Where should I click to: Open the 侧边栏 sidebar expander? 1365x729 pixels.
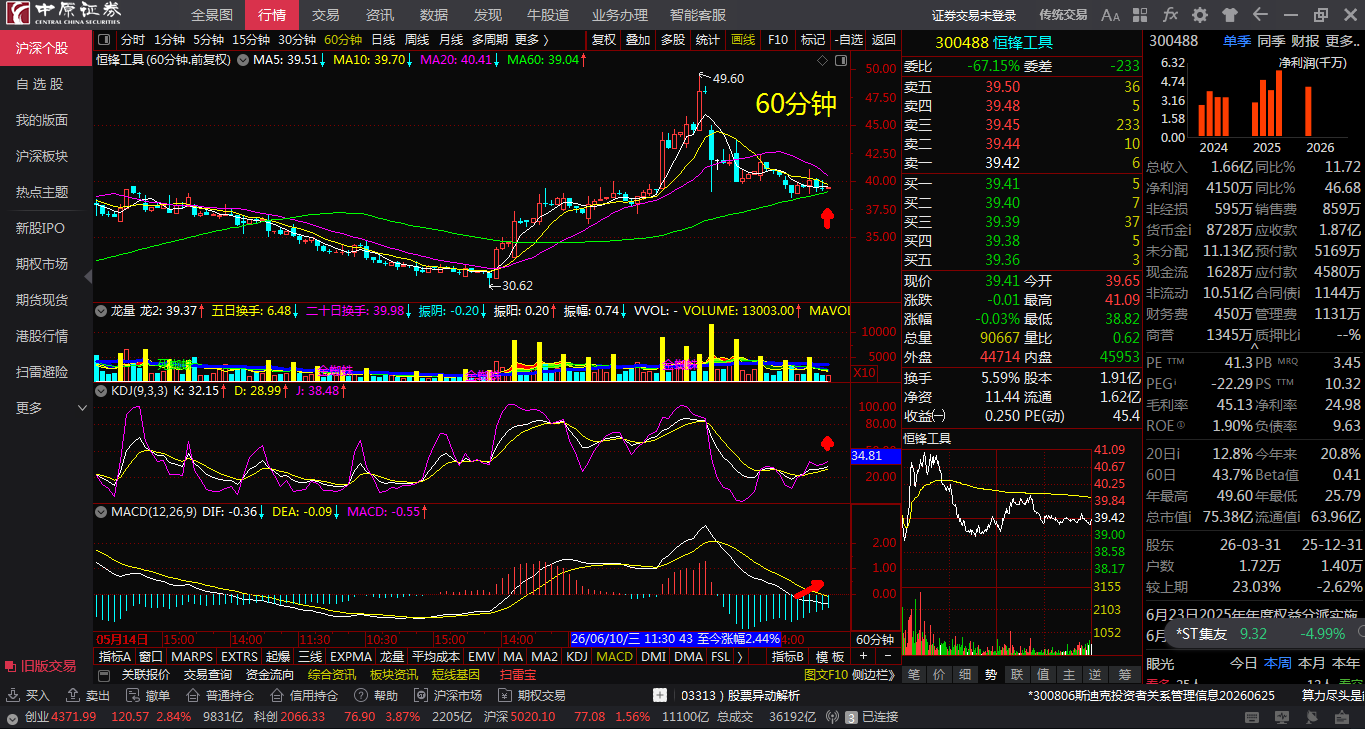(x=874, y=675)
